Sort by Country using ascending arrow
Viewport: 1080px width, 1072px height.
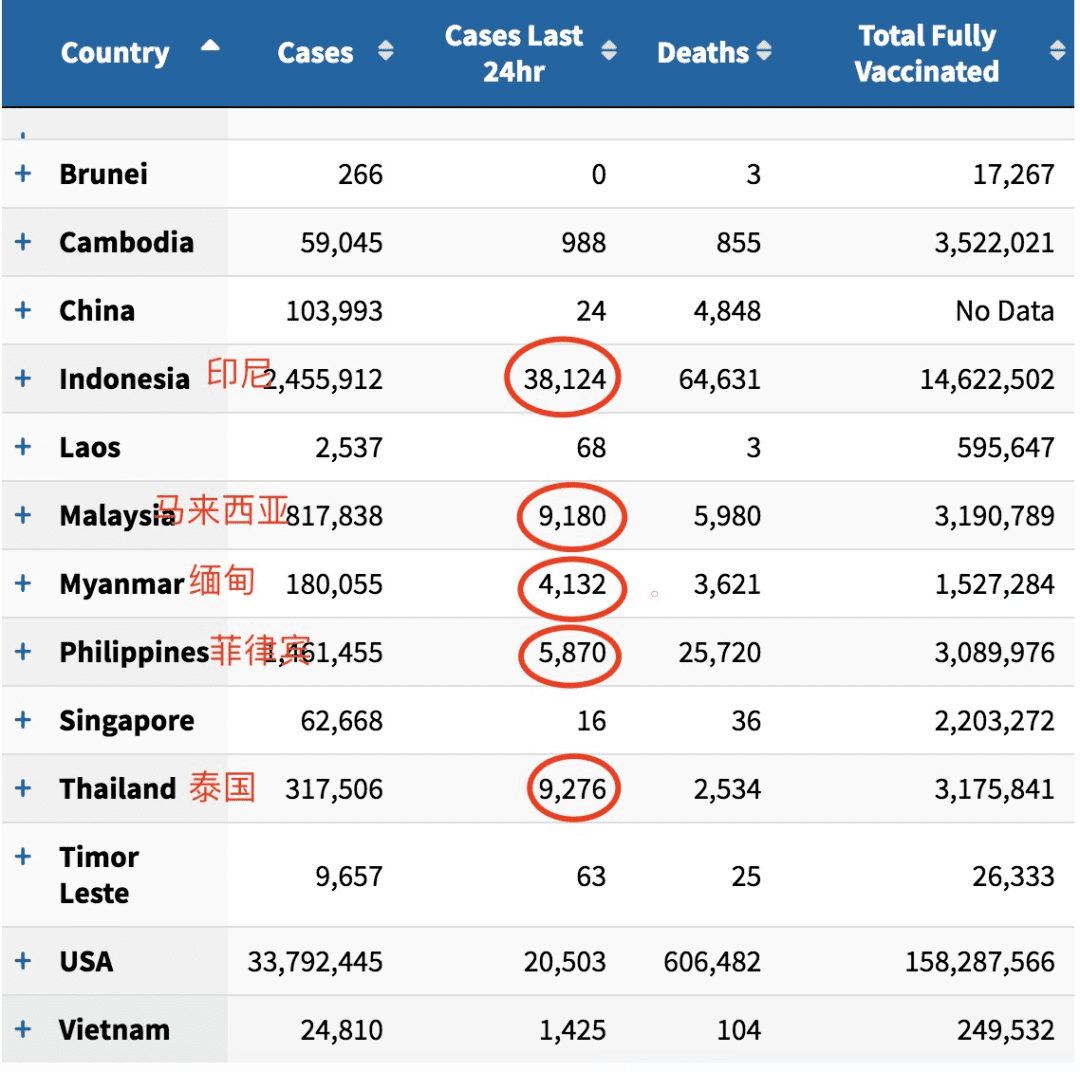(x=210, y=45)
